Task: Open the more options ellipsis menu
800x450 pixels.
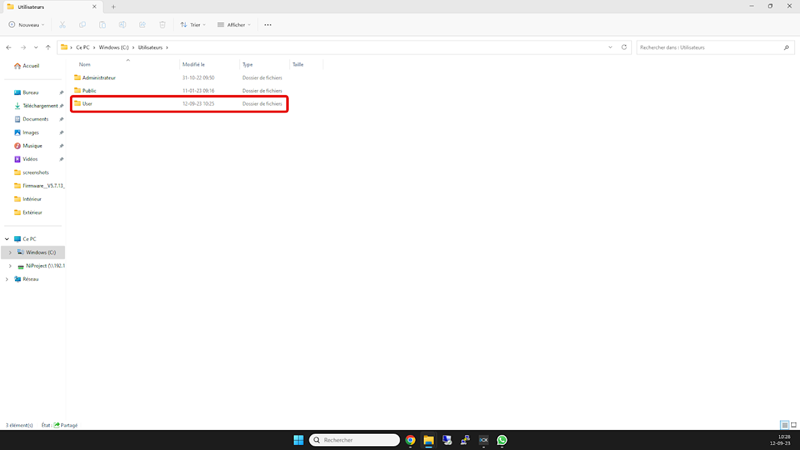Action: (x=268, y=25)
